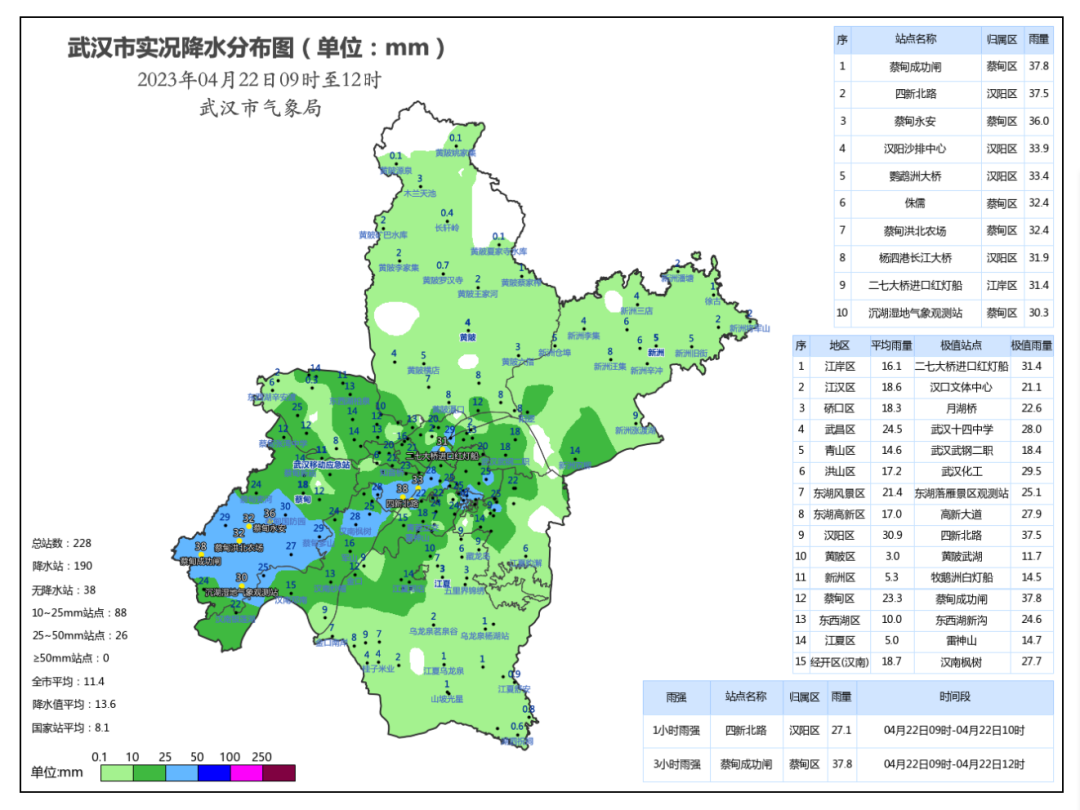Click the maroon above-250 mm legend swatch

tap(279, 772)
